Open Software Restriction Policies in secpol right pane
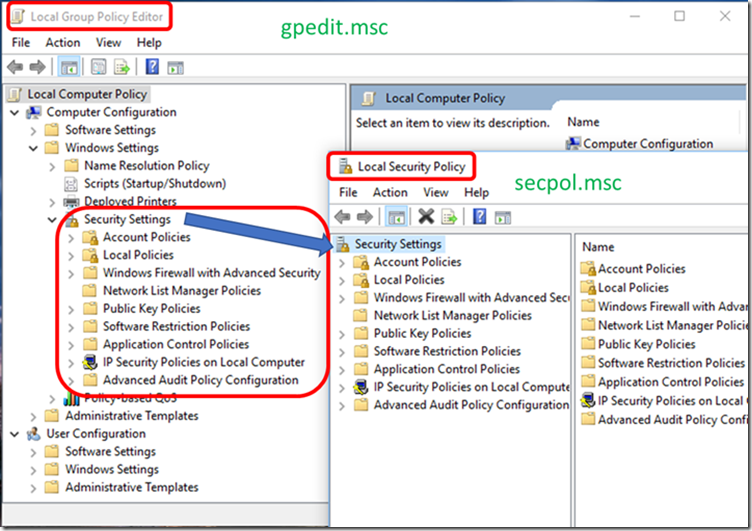Image resolution: width=752 pixels, height=531 pixels. [x=671, y=363]
